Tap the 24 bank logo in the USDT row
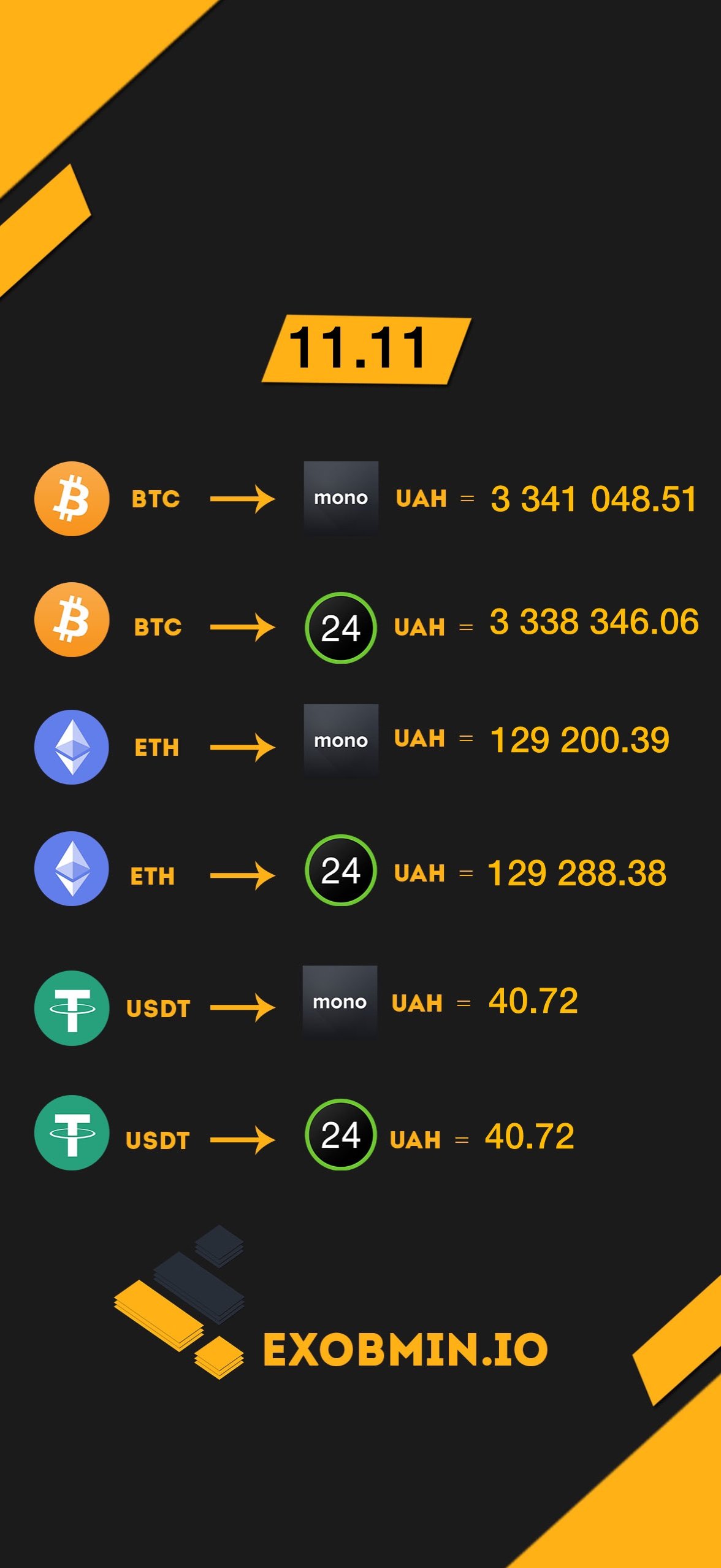The image size is (721, 1568). click(340, 1134)
